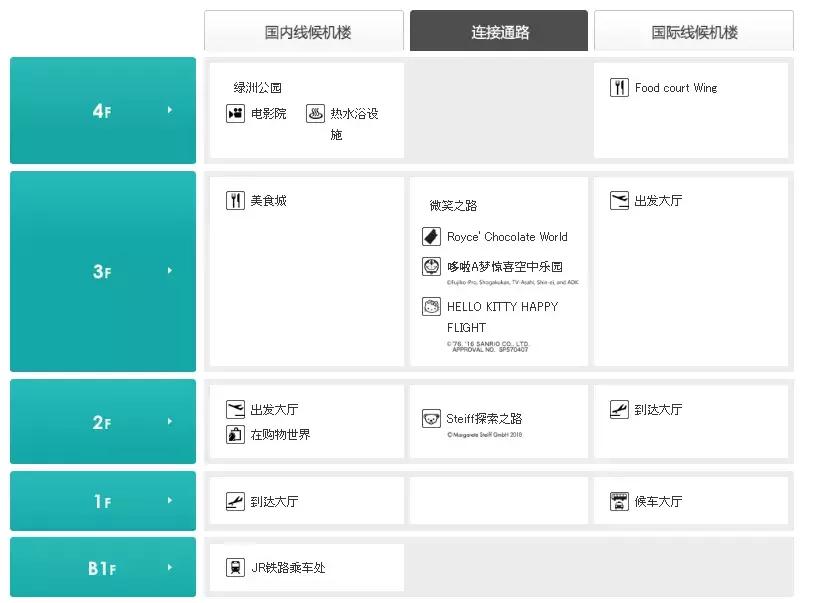Image resolution: width=813 pixels, height=603 pixels.
Task: Click the chocolate icon beside Royce' Chocolate World
Action: 431,236
